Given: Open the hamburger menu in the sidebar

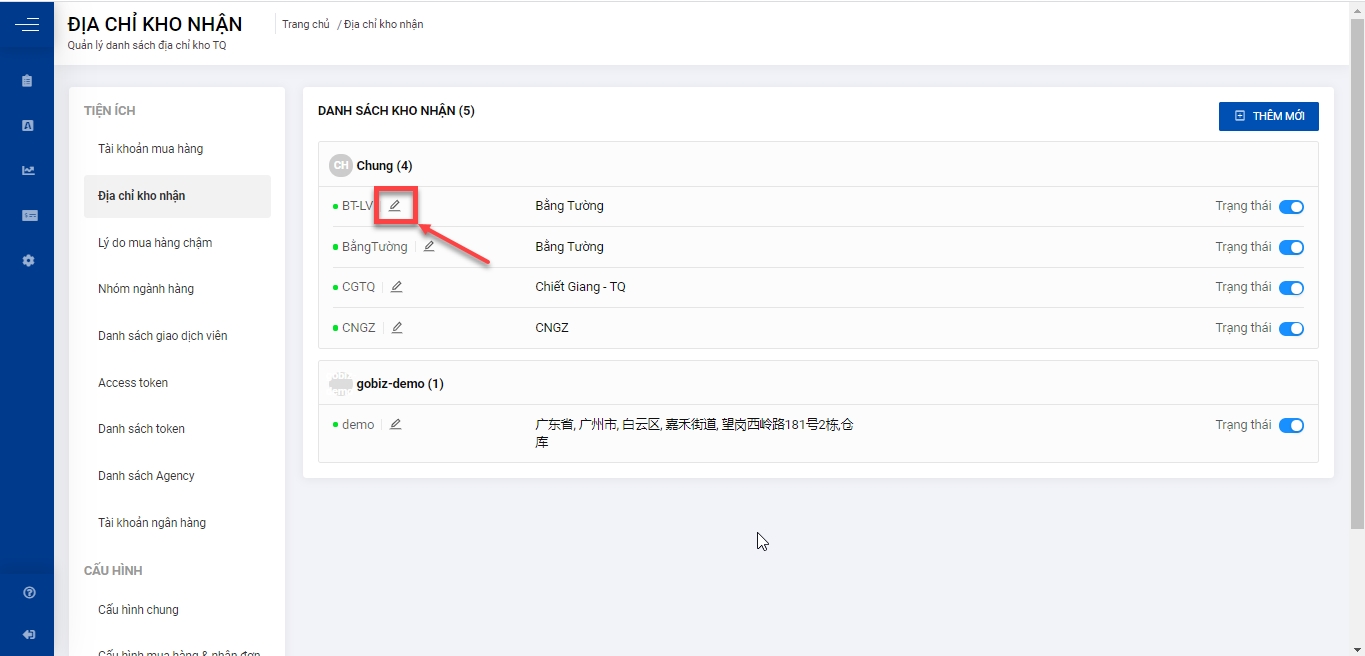Looking at the screenshot, I should pos(27,25).
